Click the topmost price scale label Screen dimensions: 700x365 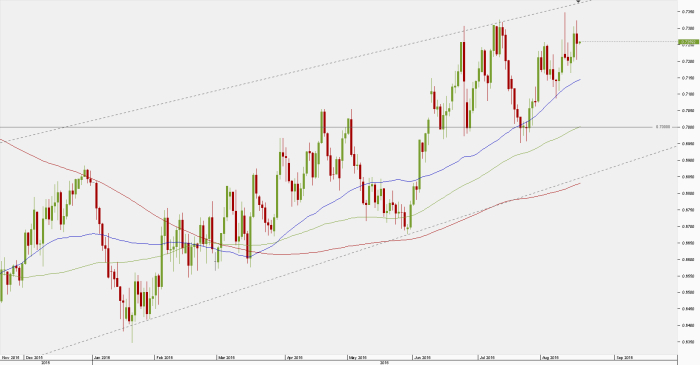[688, 12]
